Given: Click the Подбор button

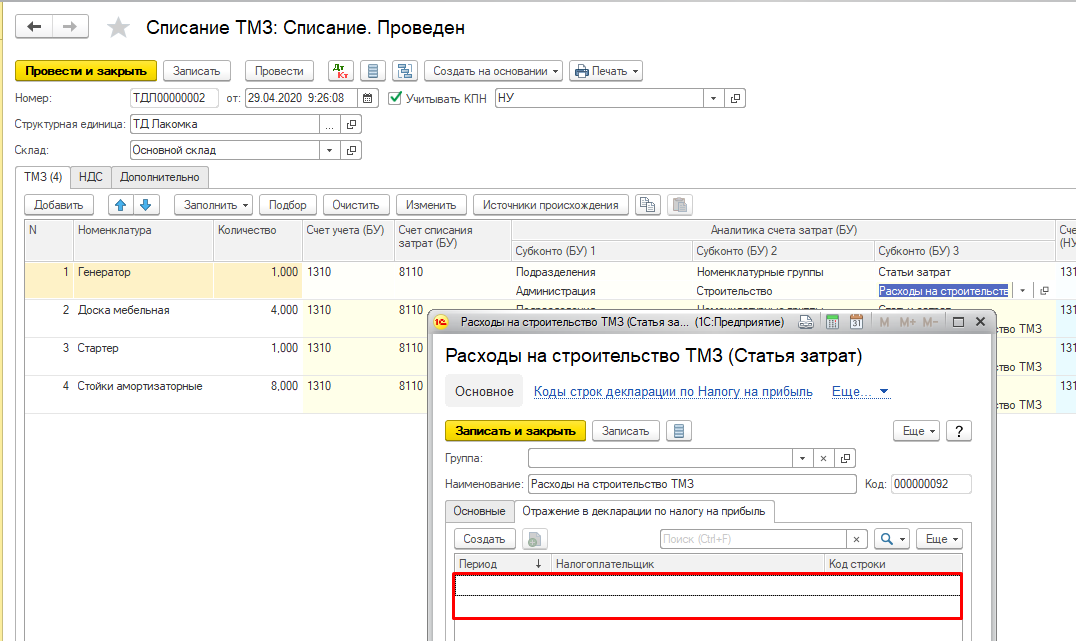Looking at the screenshot, I should click(x=288, y=205).
